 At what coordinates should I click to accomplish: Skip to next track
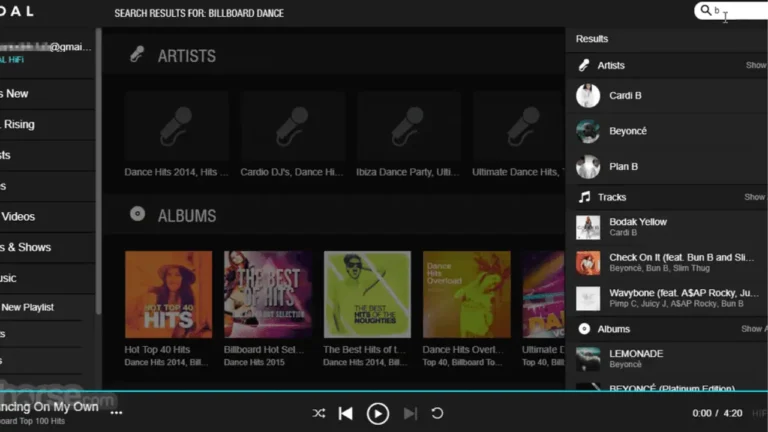(410, 413)
